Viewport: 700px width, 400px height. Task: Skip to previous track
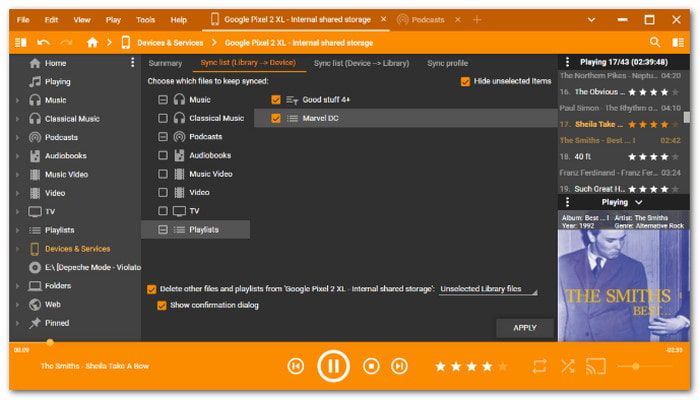[x=296, y=367]
